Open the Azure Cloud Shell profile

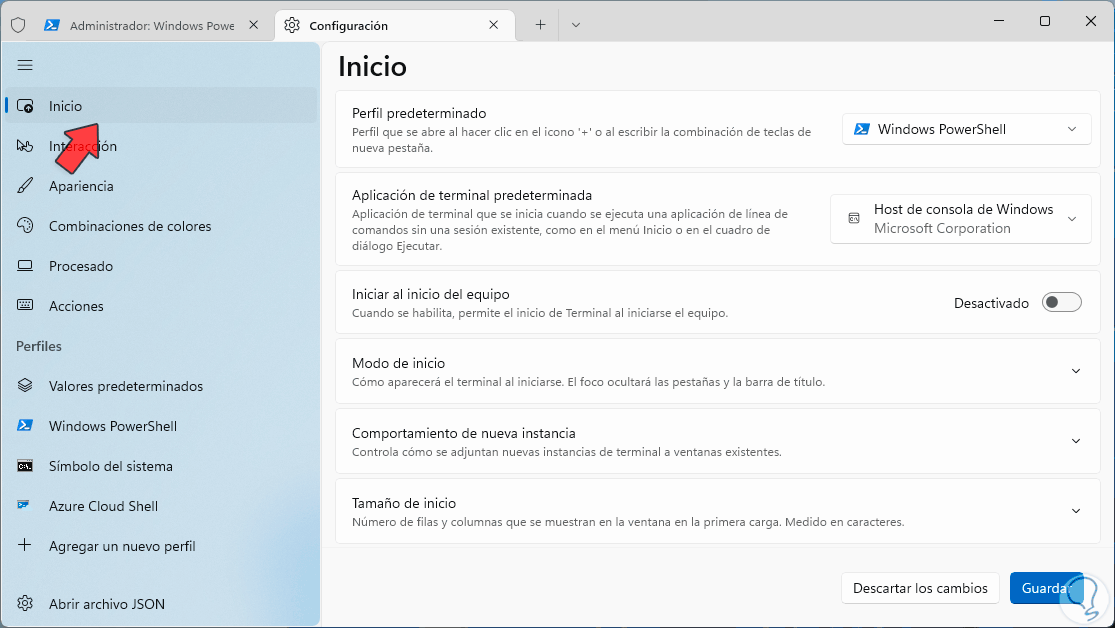coord(103,506)
